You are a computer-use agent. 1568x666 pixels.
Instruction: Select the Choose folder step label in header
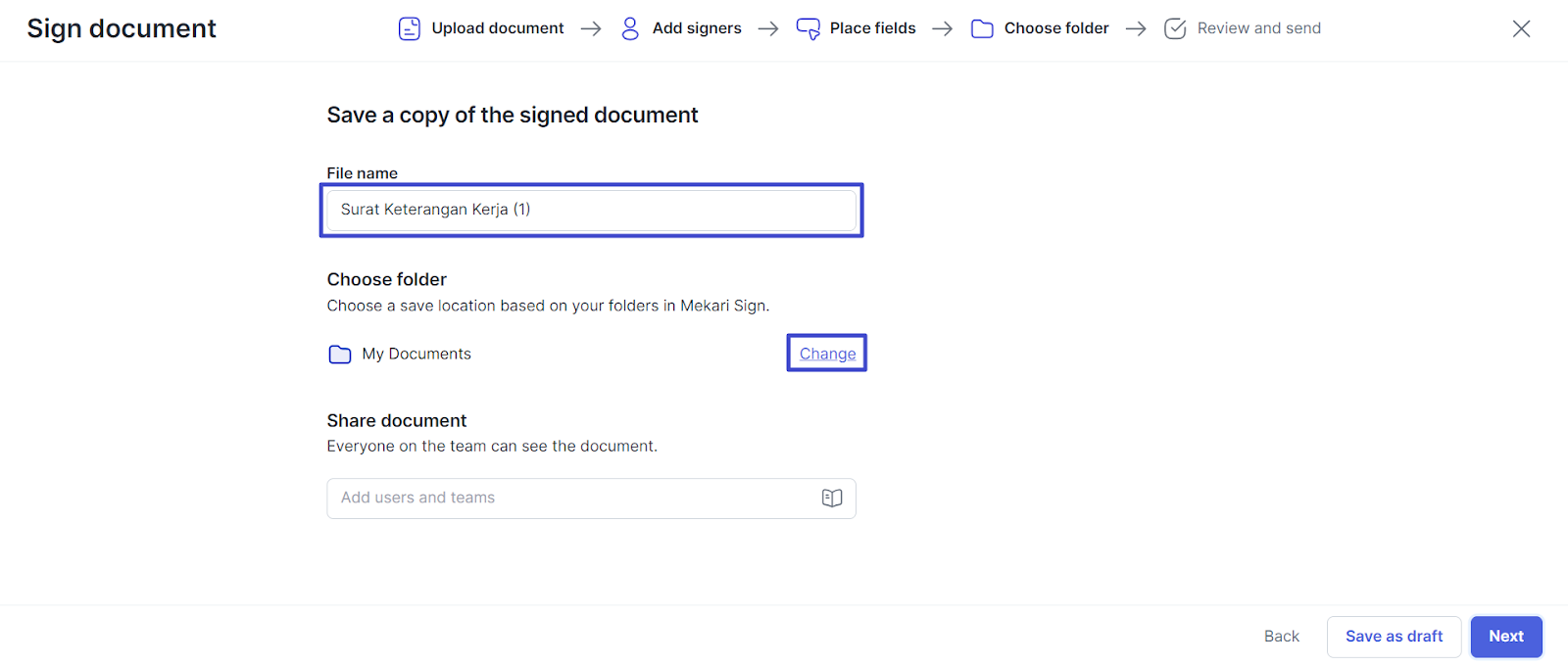point(1056,28)
